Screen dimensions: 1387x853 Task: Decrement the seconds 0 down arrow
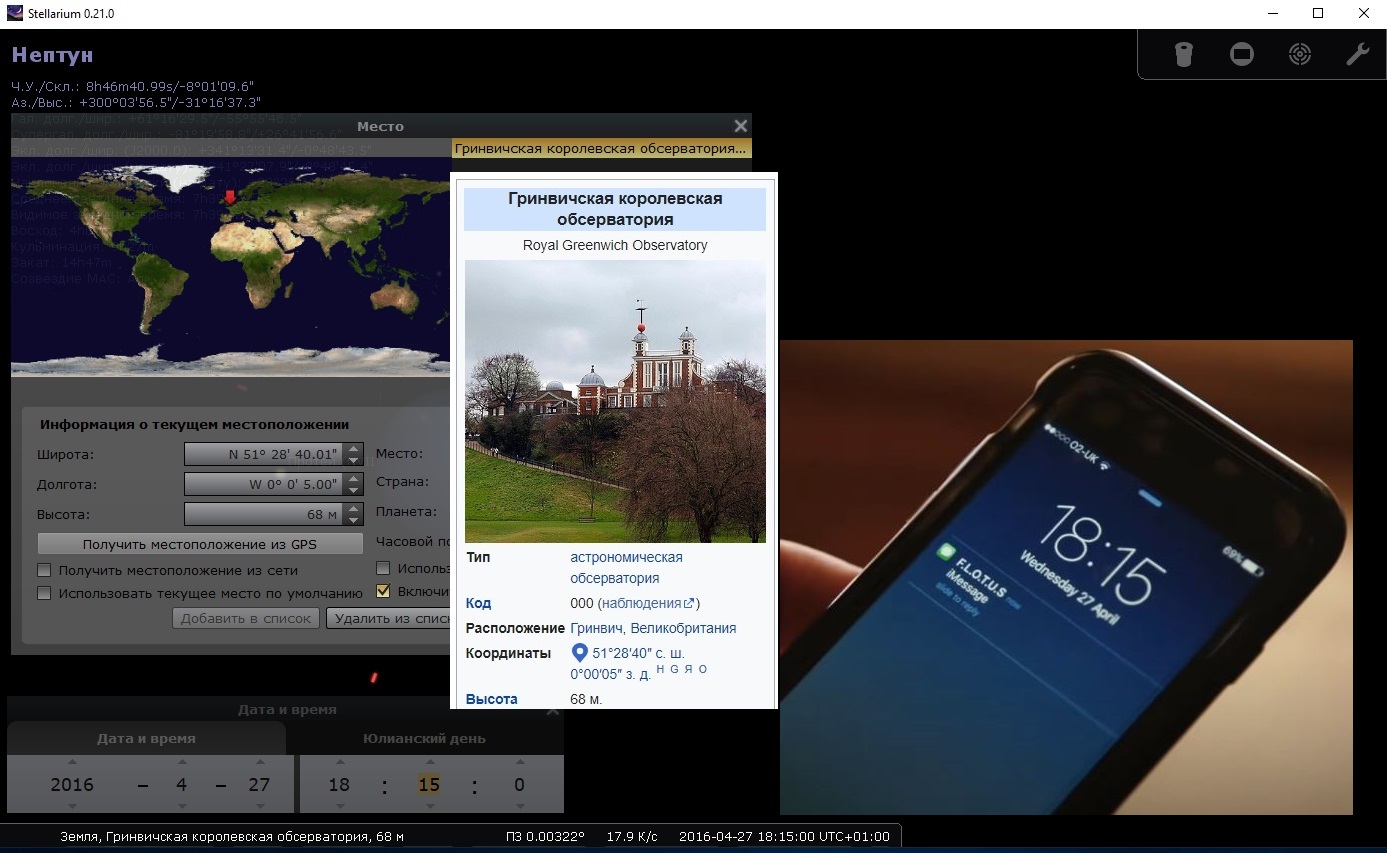[519, 806]
